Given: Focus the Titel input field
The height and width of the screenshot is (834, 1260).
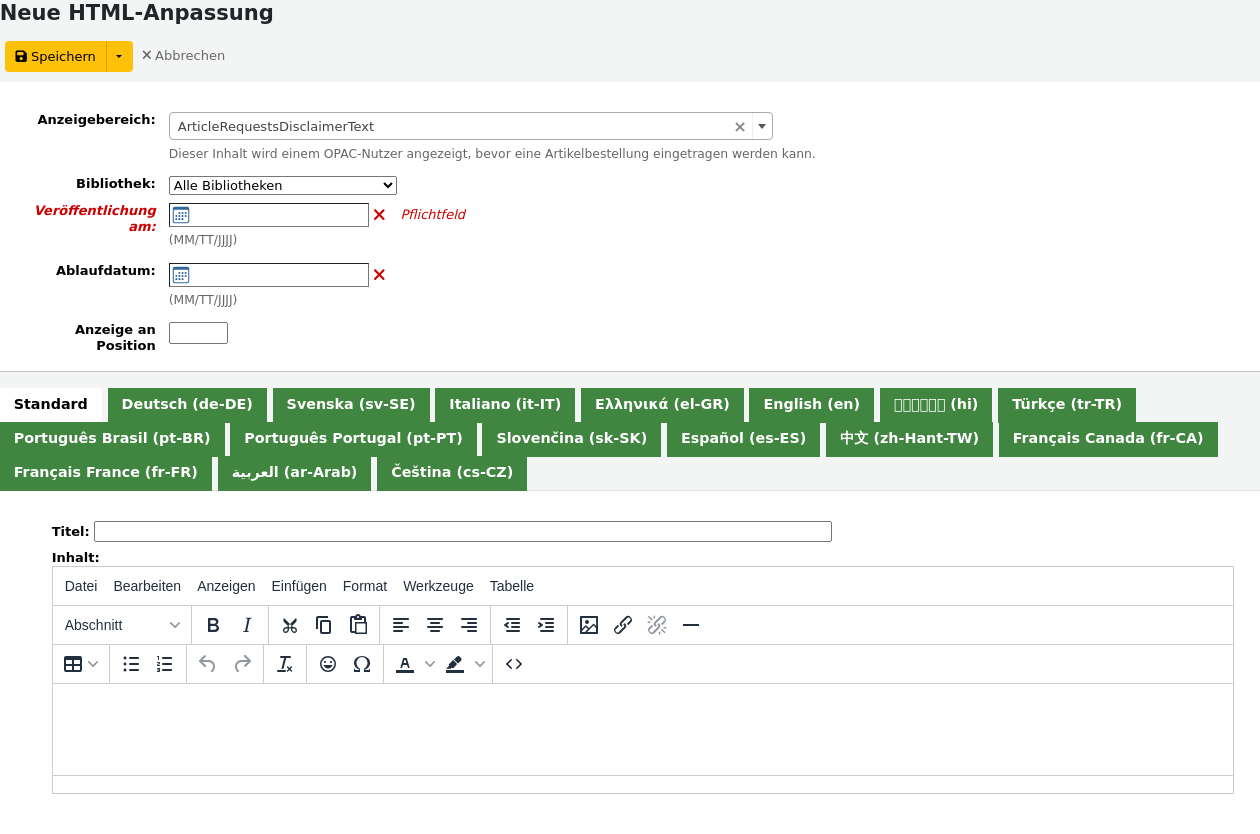Looking at the screenshot, I should pos(462,532).
